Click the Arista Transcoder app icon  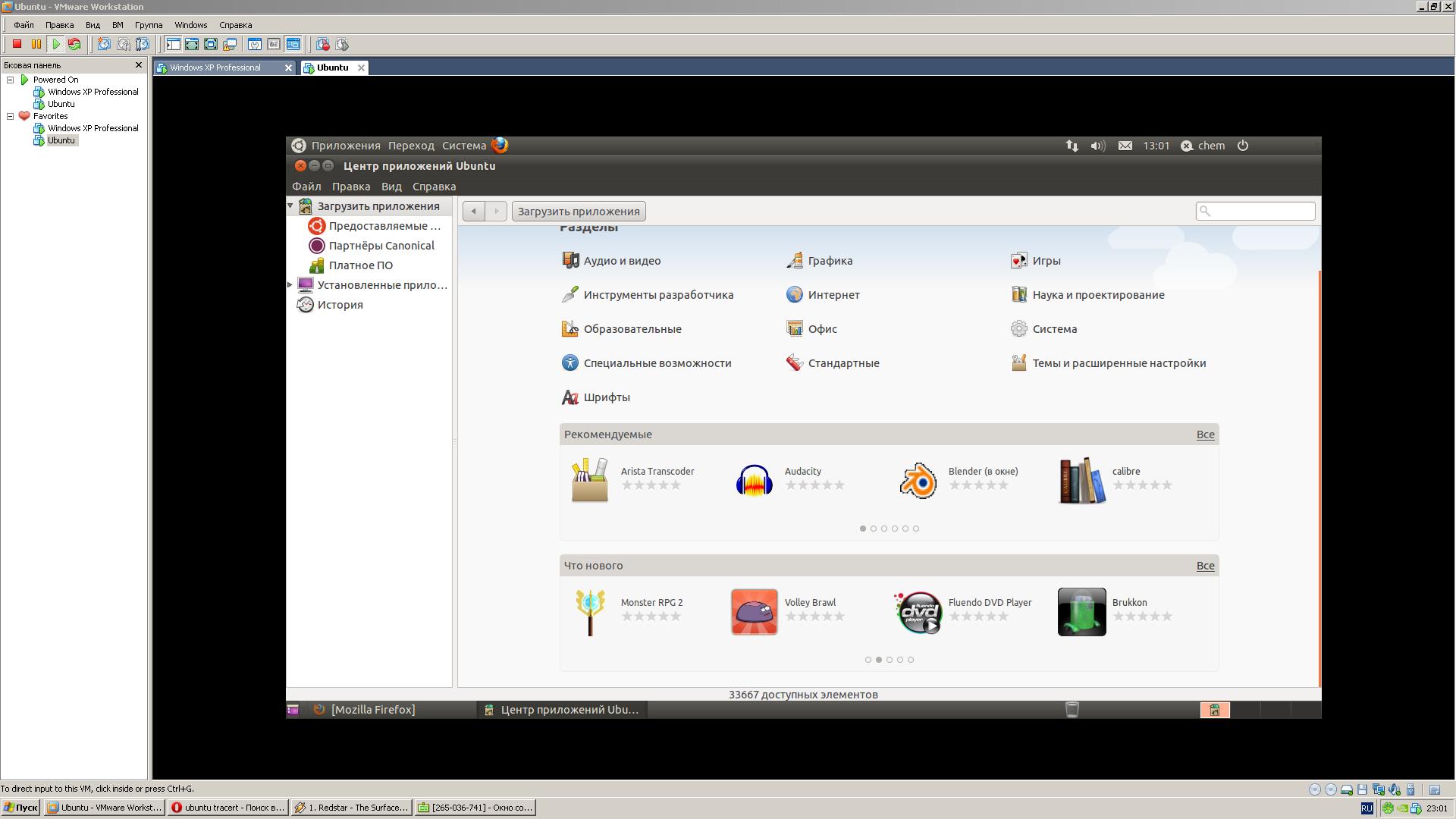click(589, 479)
